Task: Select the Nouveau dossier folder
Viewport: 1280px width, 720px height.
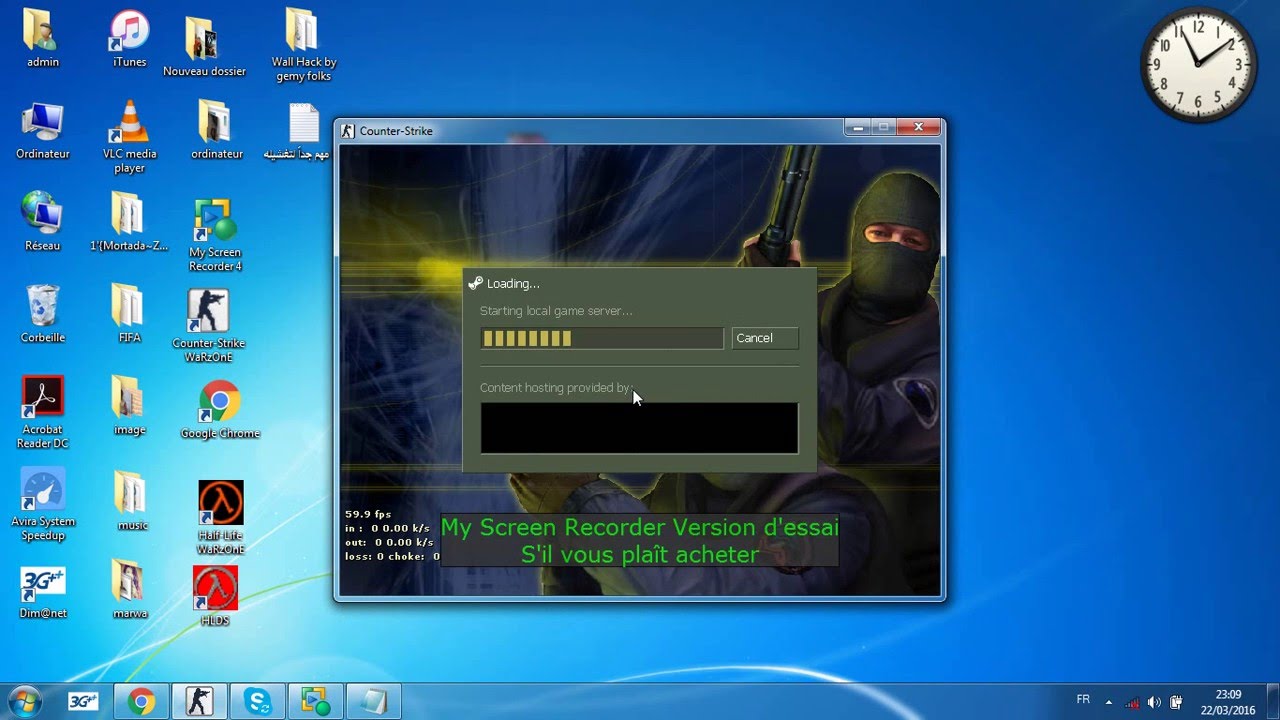Action: [x=204, y=45]
